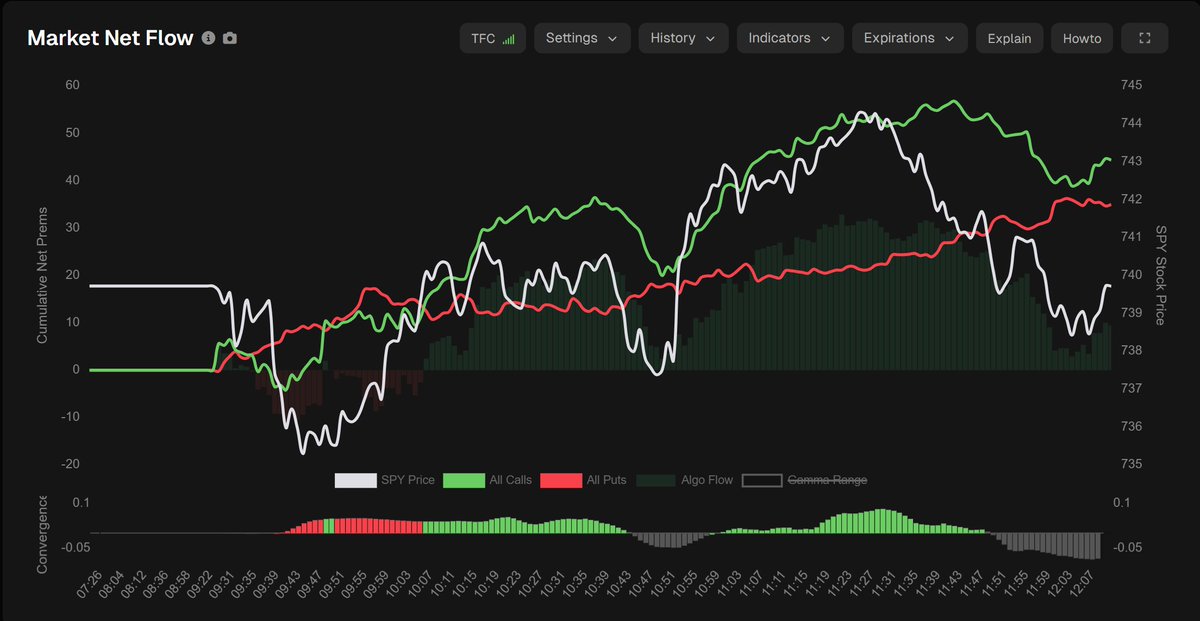Expand the Indicators dropdown menu
Screen dimensions: 1200x621
pos(790,38)
